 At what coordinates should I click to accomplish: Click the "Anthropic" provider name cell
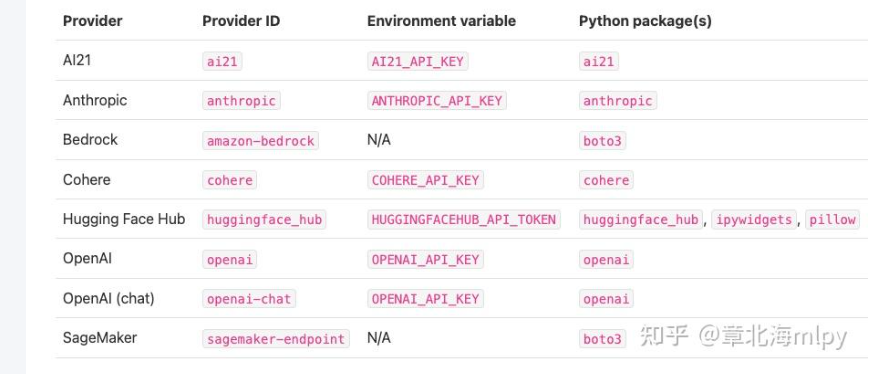pyautogui.click(x=95, y=100)
